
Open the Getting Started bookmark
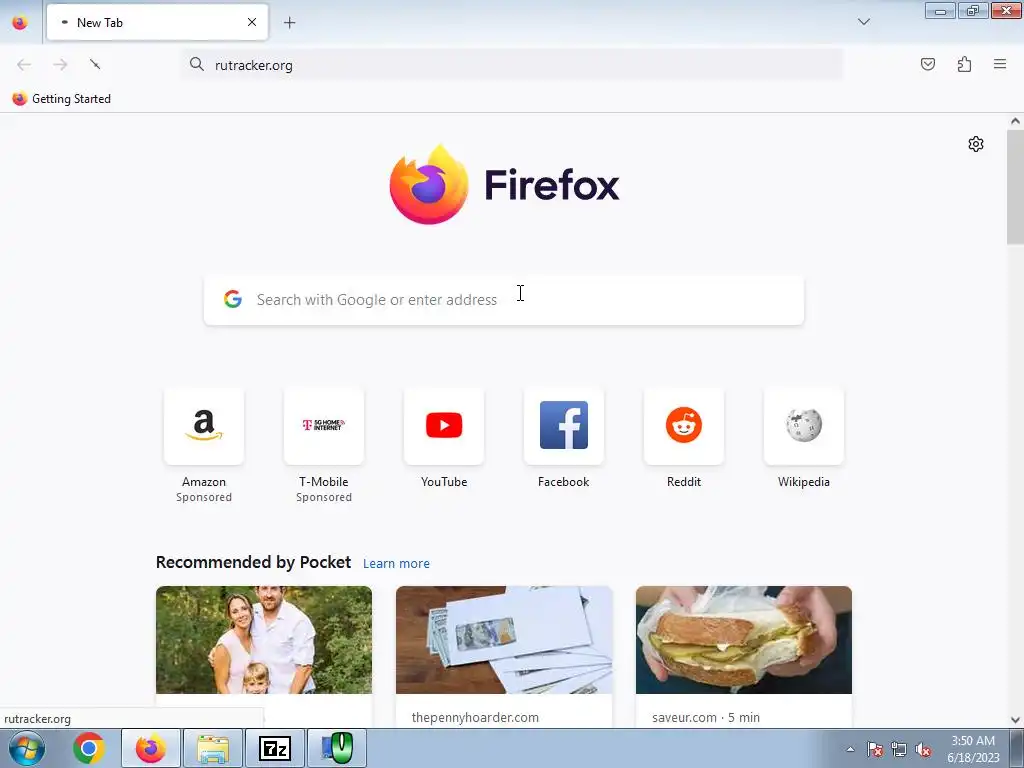tap(61, 99)
